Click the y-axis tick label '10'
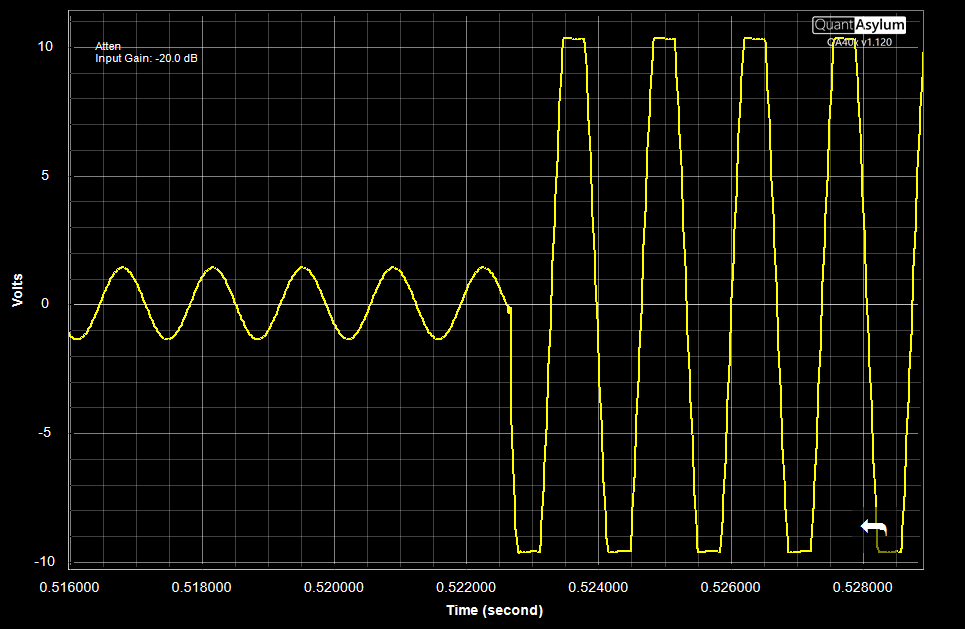Image resolution: width=965 pixels, height=629 pixels. (46, 47)
